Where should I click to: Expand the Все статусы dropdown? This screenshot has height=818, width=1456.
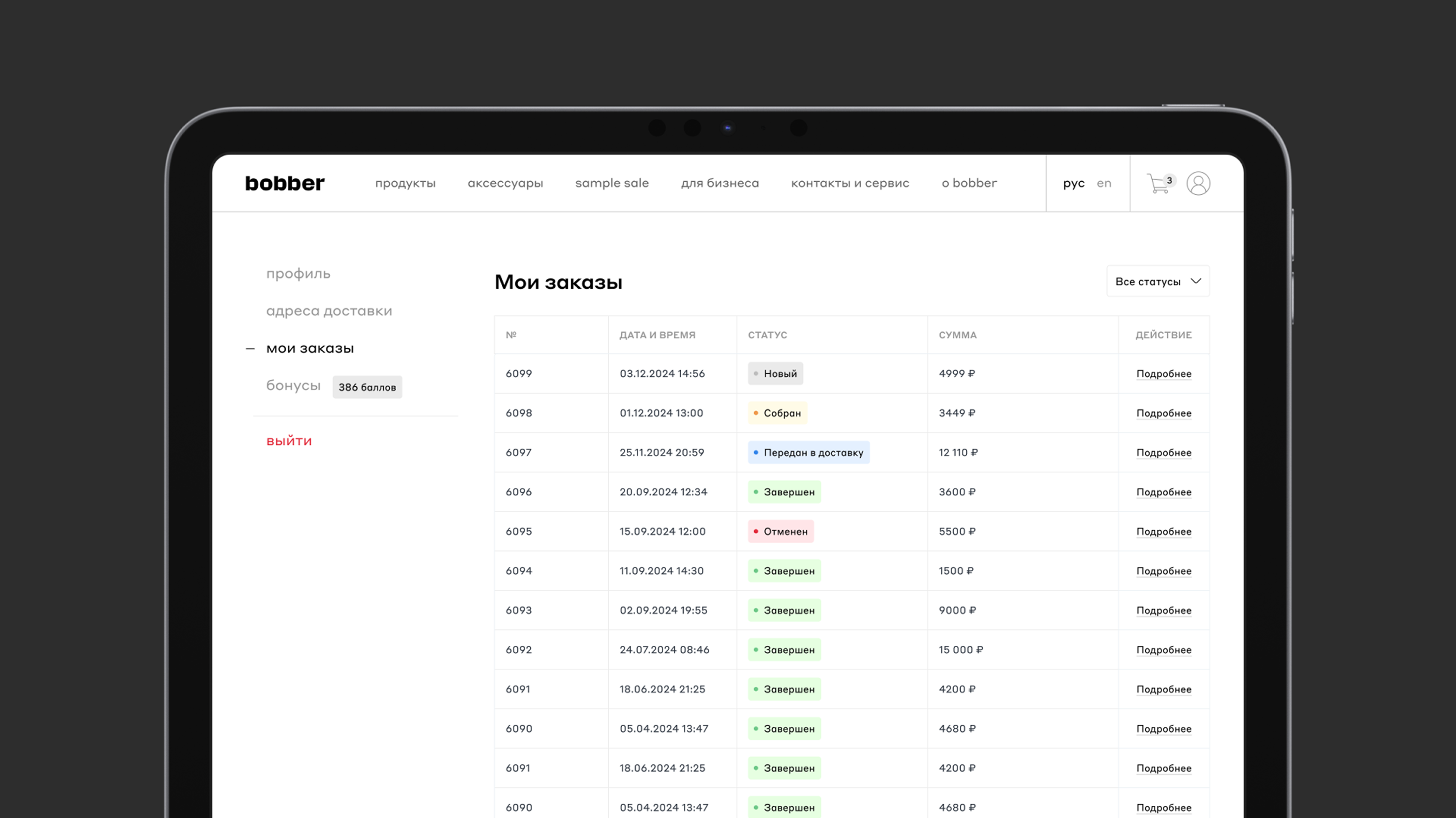[1157, 282]
